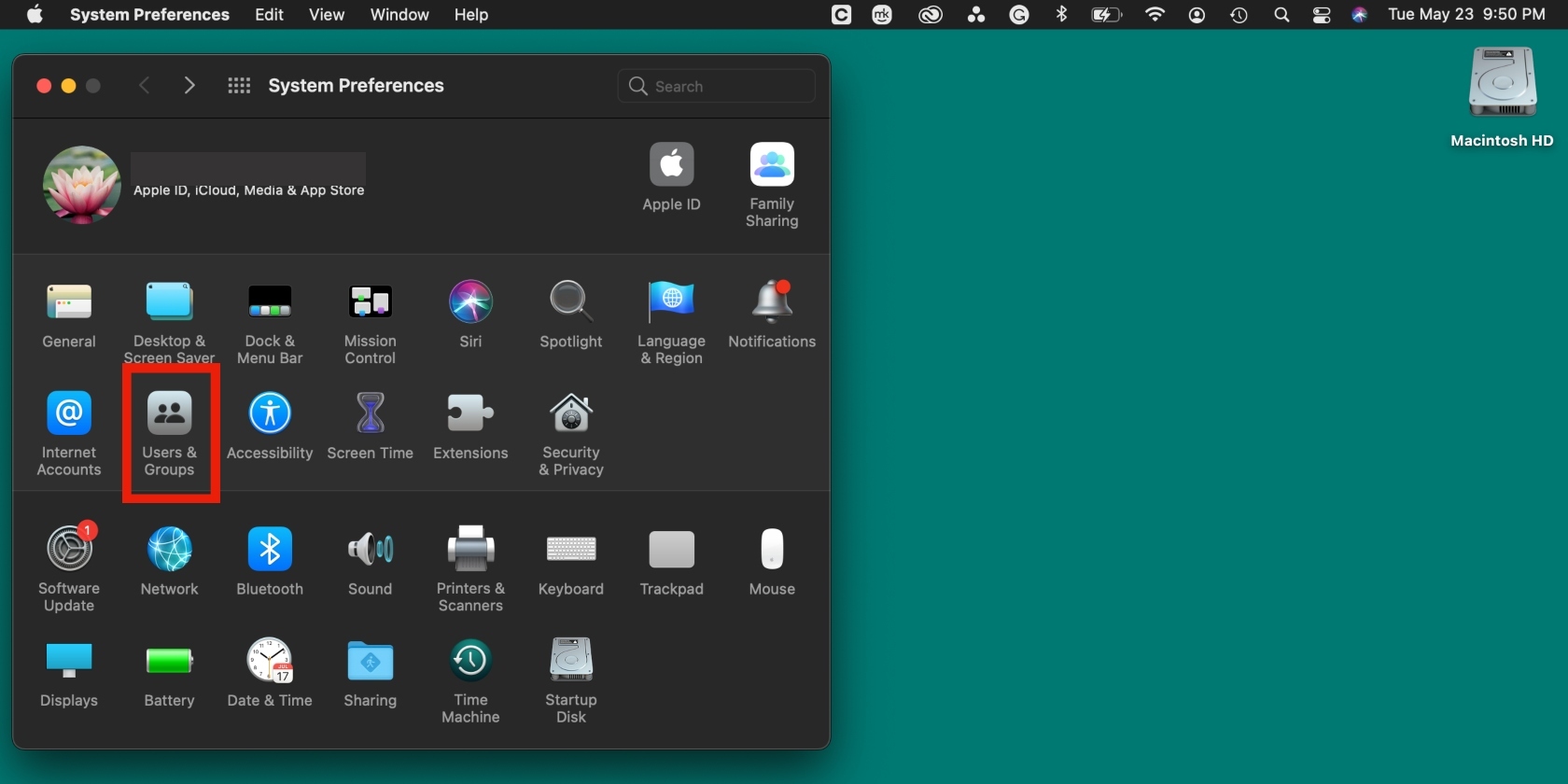
Task: Click the Show All grid button
Action: point(239,86)
